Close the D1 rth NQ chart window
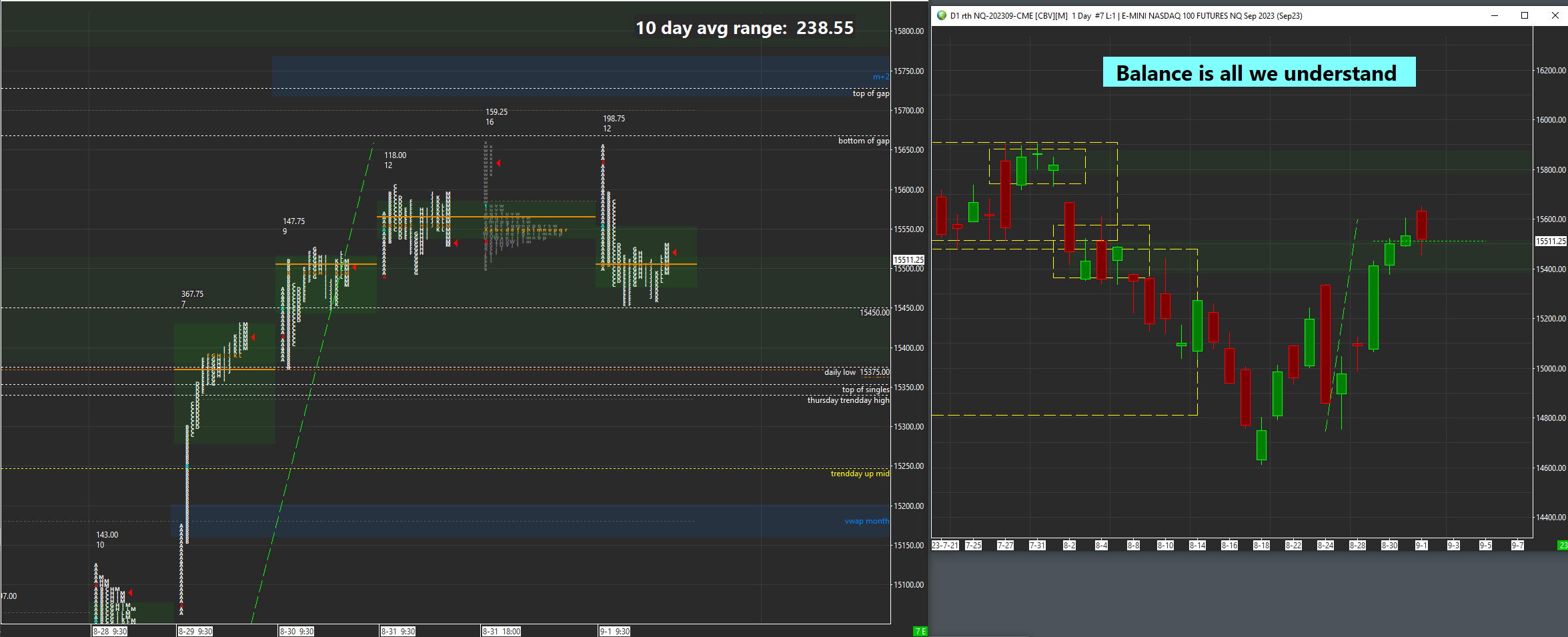The width and height of the screenshot is (1568, 637). 1555,15
